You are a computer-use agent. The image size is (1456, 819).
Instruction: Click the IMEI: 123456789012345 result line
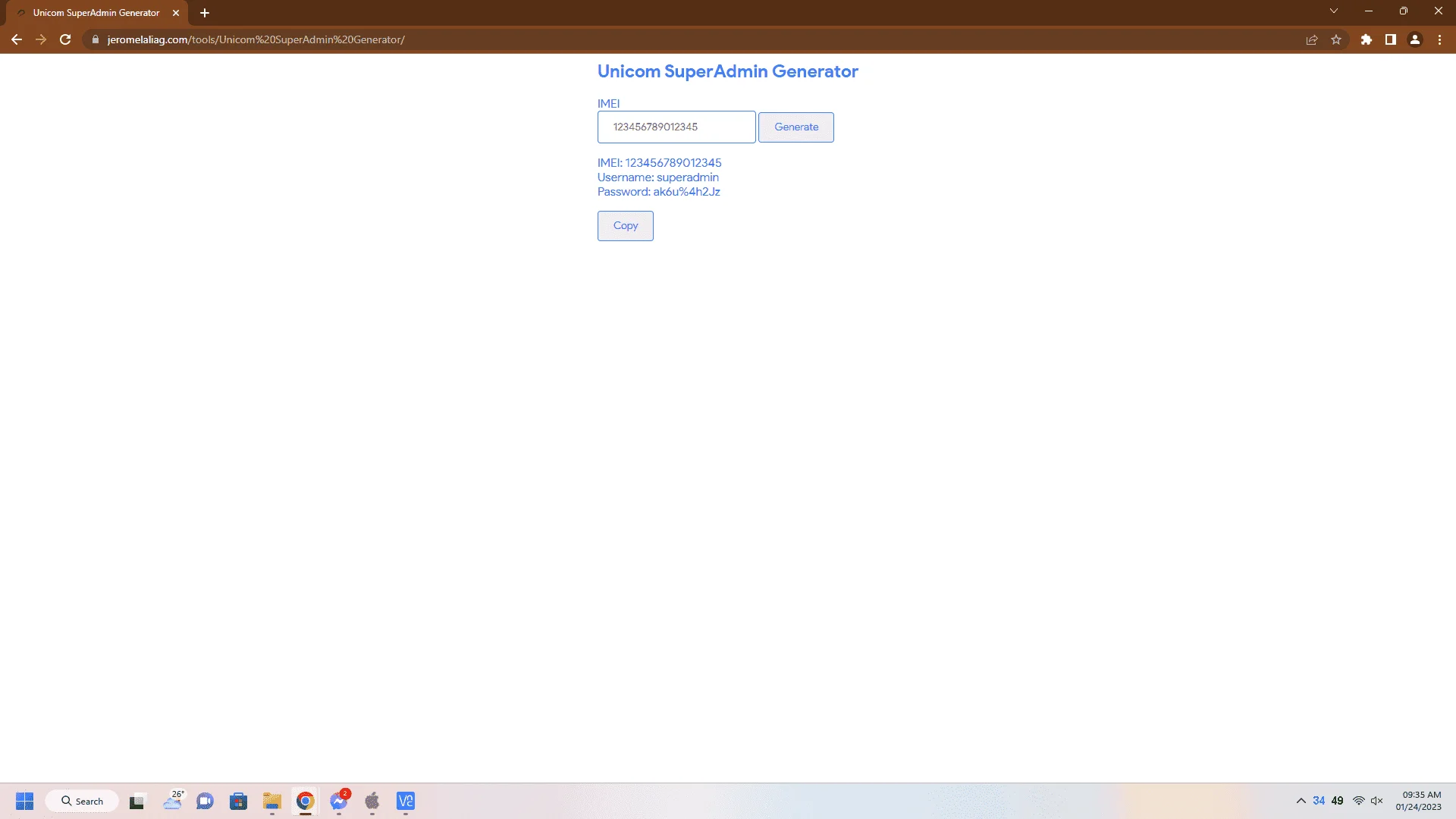tap(659, 163)
